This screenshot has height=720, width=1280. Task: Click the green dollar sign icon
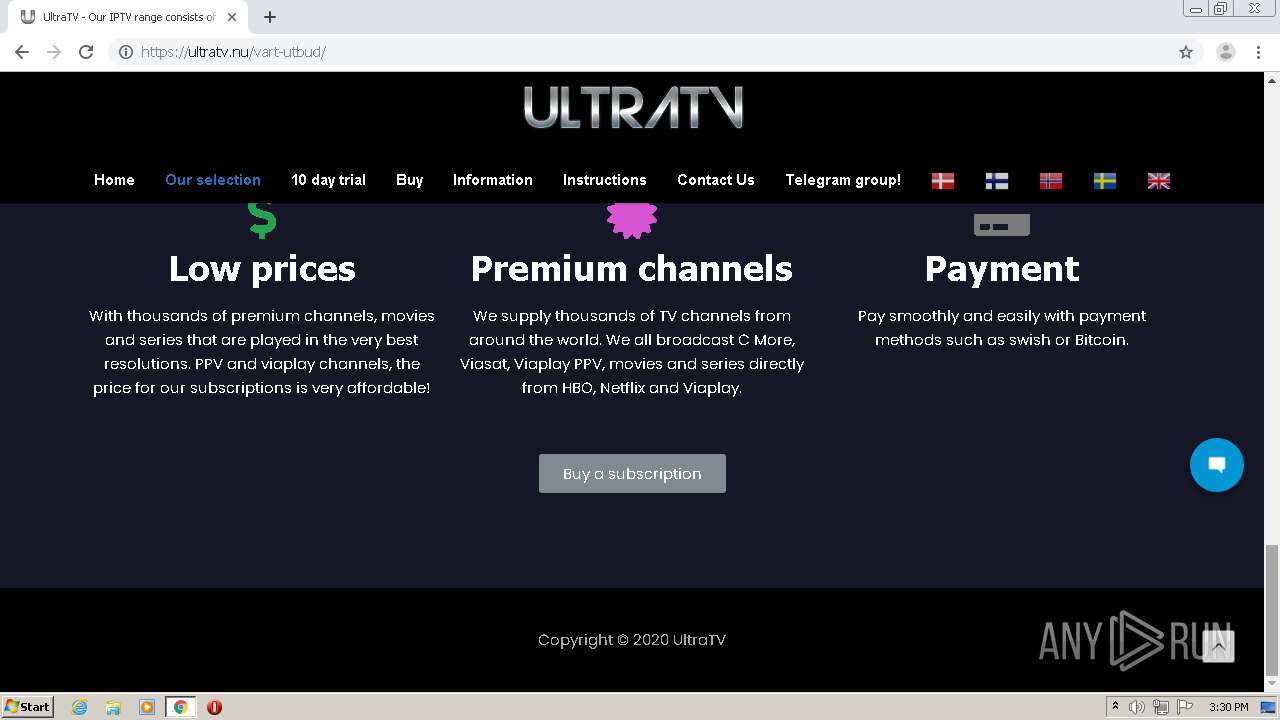click(262, 220)
